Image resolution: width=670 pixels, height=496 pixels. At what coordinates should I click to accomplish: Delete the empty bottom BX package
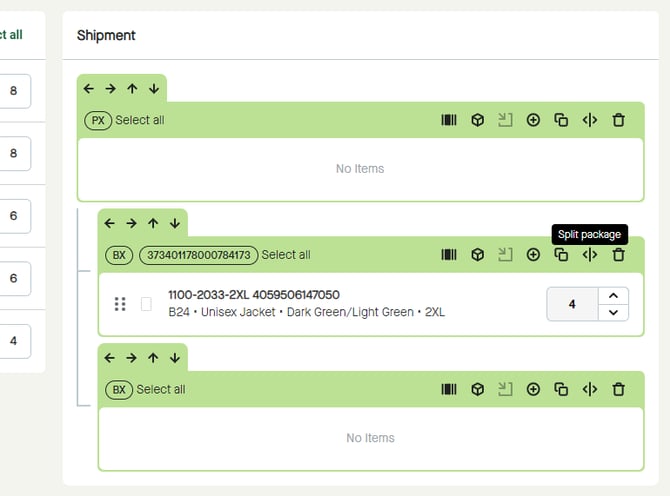[x=618, y=389]
